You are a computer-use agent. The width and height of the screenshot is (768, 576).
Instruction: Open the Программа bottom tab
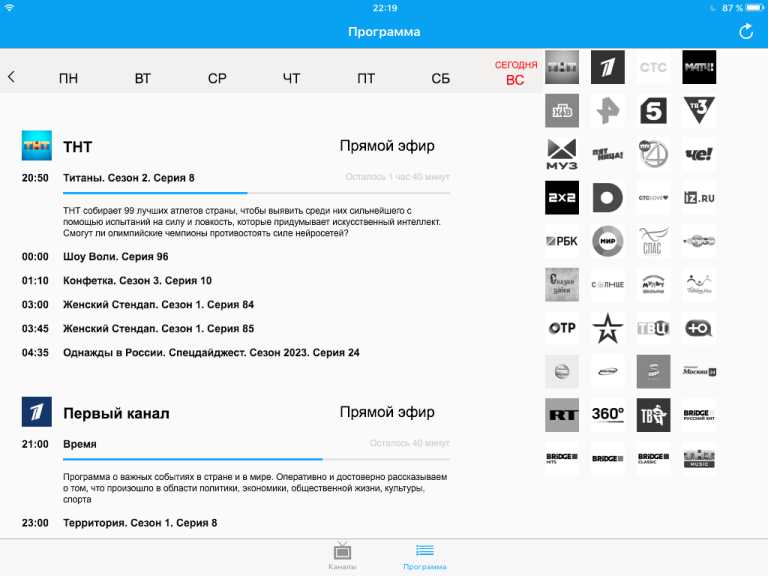(x=425, y=556)
